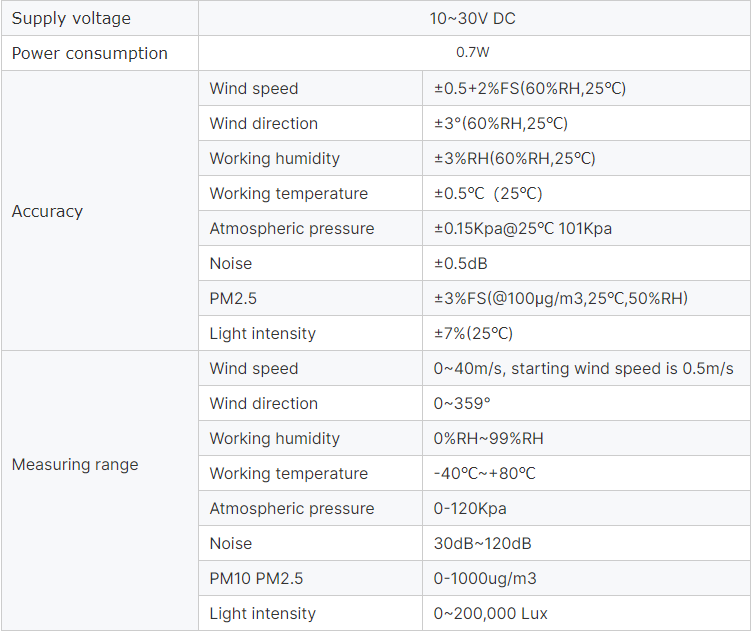Viewport: 751px width, 631px height.
Task: Select the 0~40m/s wind speed range cell
Action: click(586, 368)
